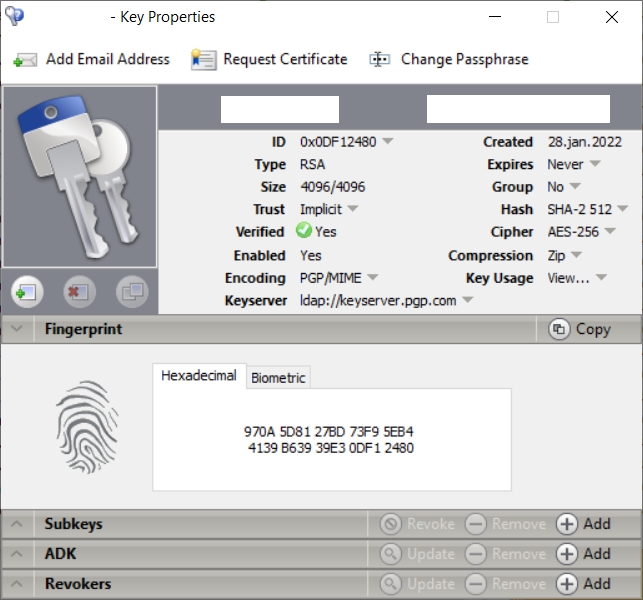Viewport: 643px width, 600px height.
Task: Select the Hexadecimal tab
Action: coord(199,376)
